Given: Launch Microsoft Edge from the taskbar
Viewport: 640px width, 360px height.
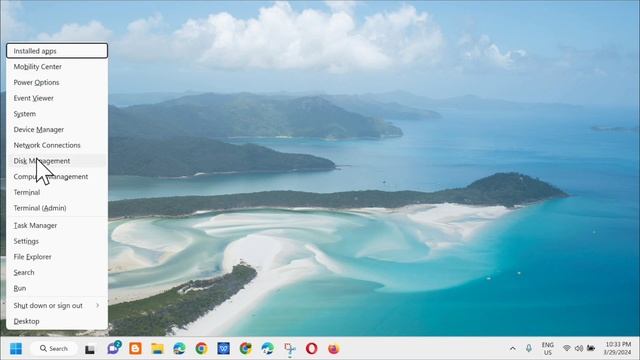Looking at the screenshot, I should [179, 349].
